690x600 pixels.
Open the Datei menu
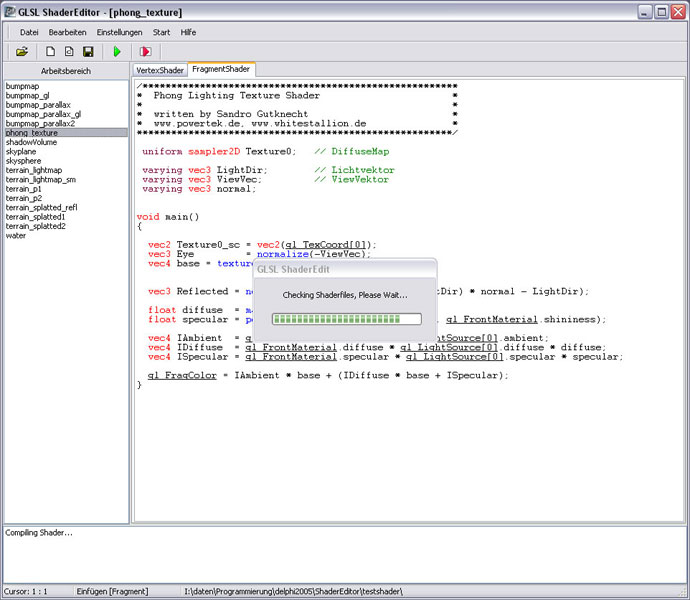29,32
